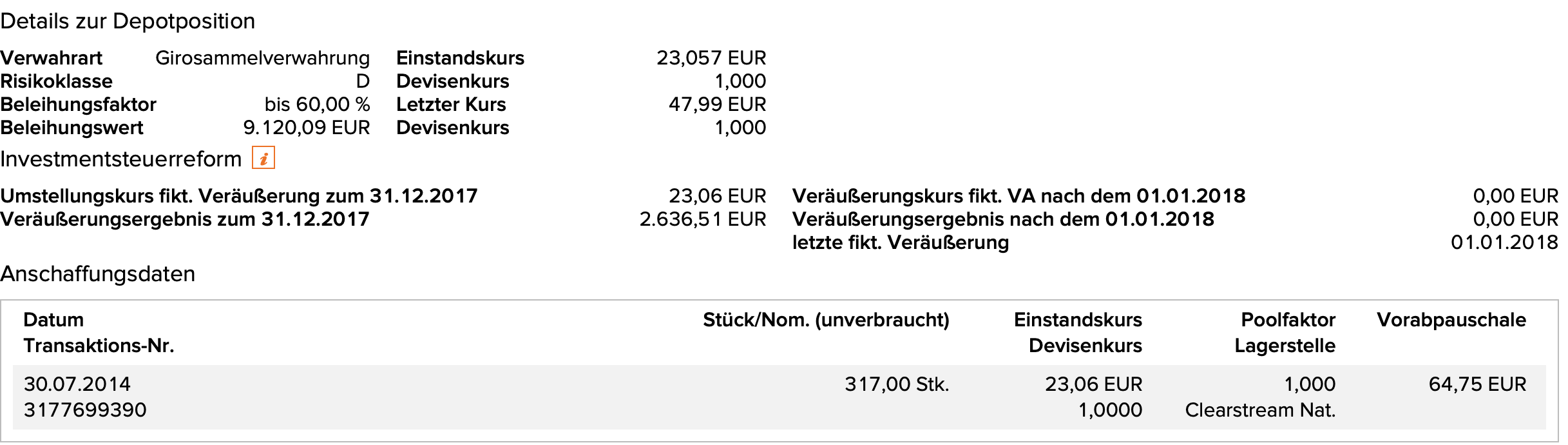Click the Girosammelverwahrung value
Screen dimensions: 1568x445
tap(263, 58)
